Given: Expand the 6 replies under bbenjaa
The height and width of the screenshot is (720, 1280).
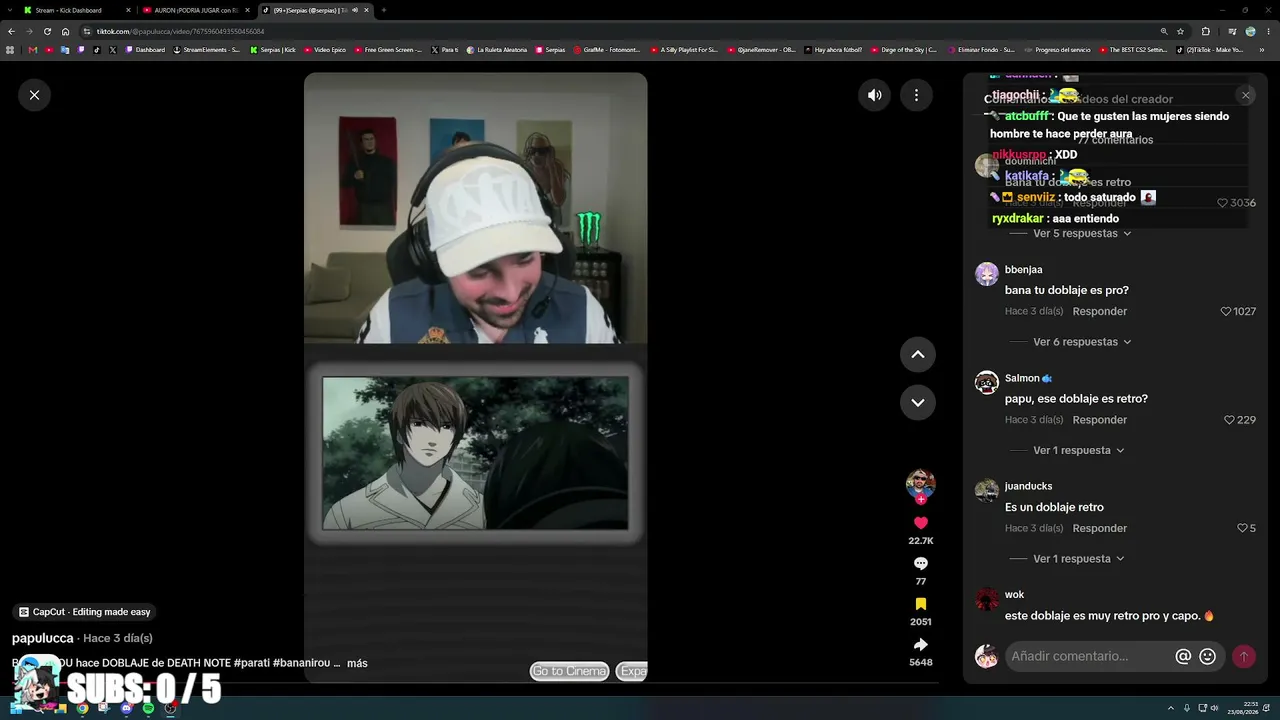Looking at the screenshot, I should (x=1082, y=342).
